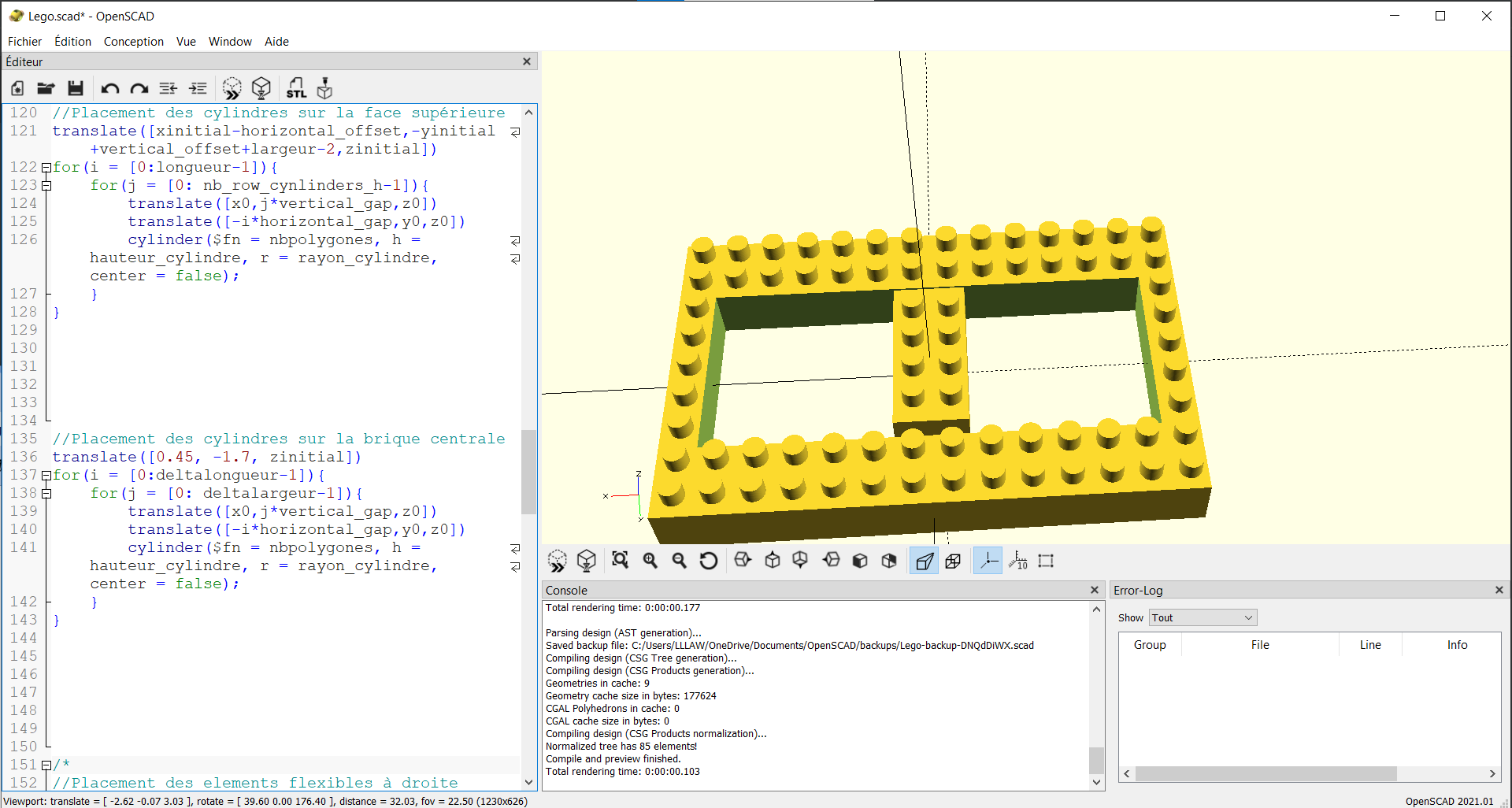Undo the last edit in editor toolbar
Screen dimensions: 1512x808
coord(110,88)
